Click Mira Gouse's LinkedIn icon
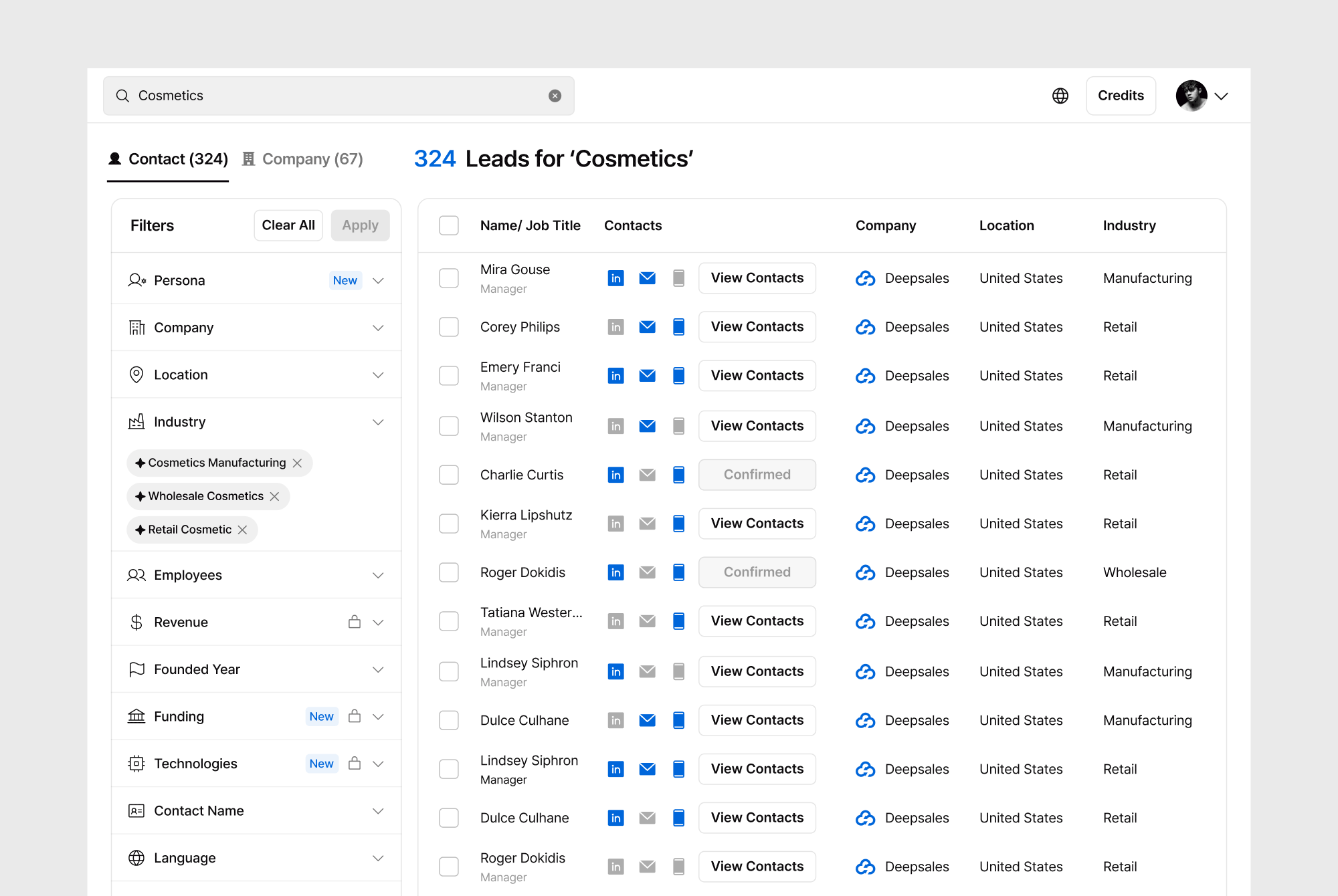The width and height of the screenshot is (1338, 896). (x=615, y=278)
